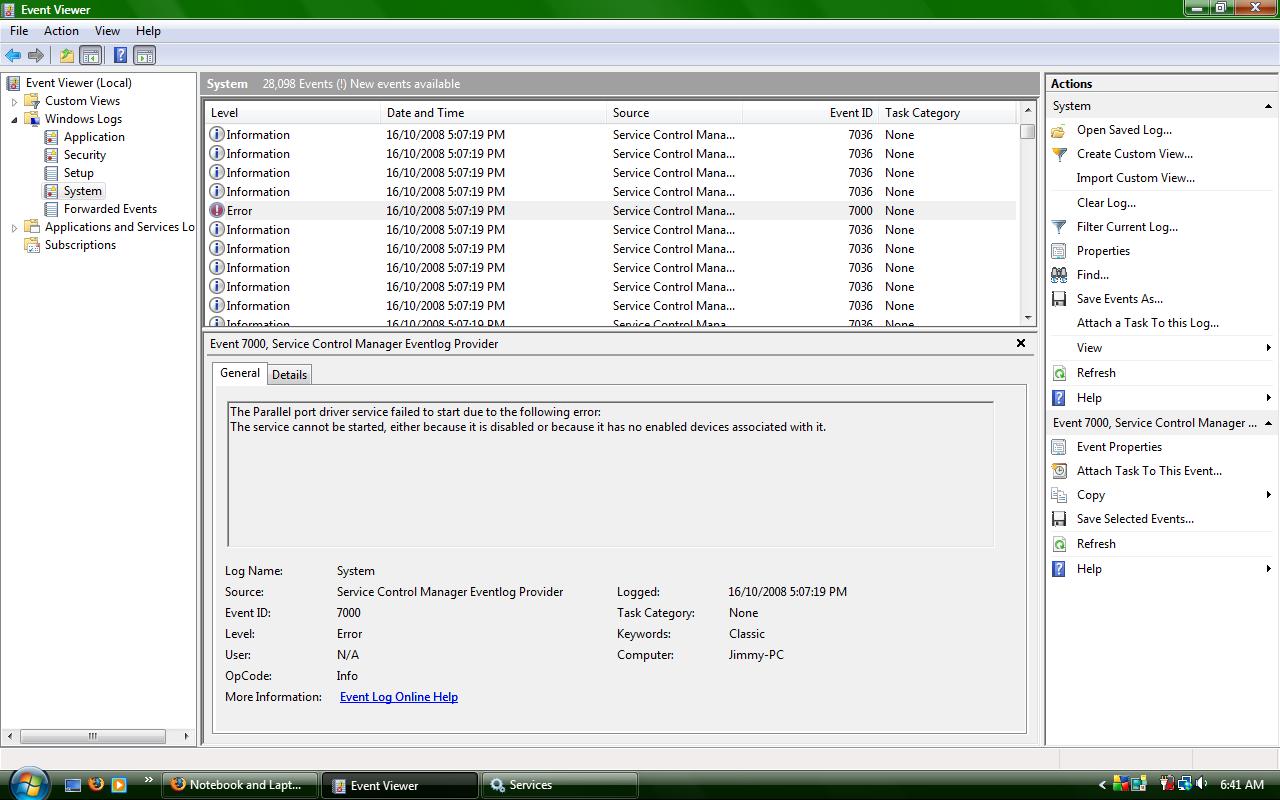Screen dimensions: 1280x800
Task: Click the Save Events As disk icon
Action: click(x=1059, y=299)
